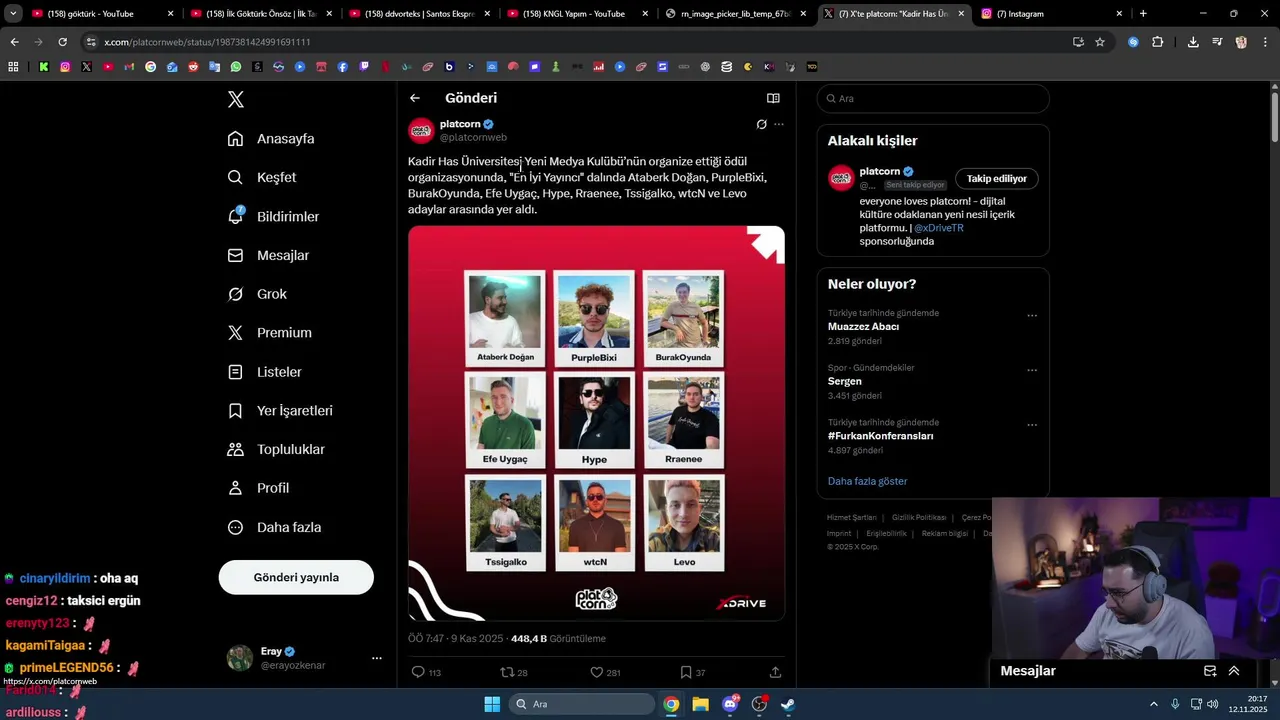Image resolution: width=1280 pixels, height=720 pixels.
Task: Show hidden system tray icons chevron
Action: pyautogui.click(x=1153, y=704)
